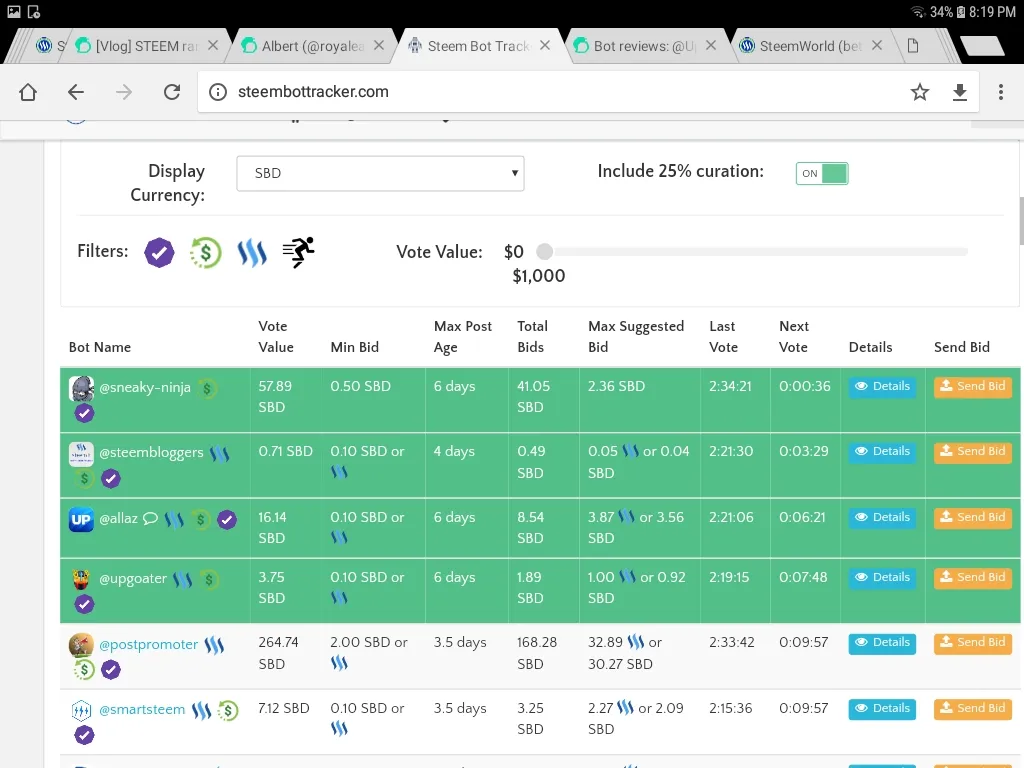Switch to the Albert (@royalea tab
This screenshot has width=1024, height=768.
pos(313,46)
